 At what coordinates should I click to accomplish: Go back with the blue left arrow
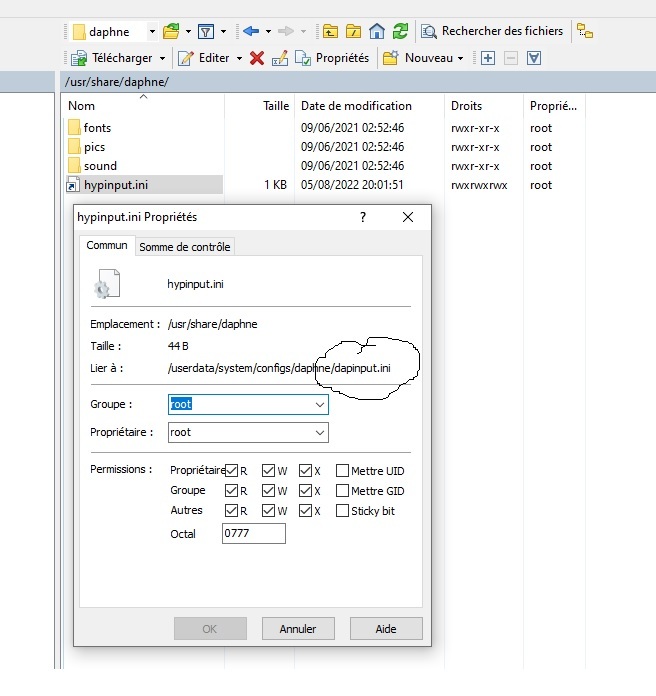click(x=251, y=31)
